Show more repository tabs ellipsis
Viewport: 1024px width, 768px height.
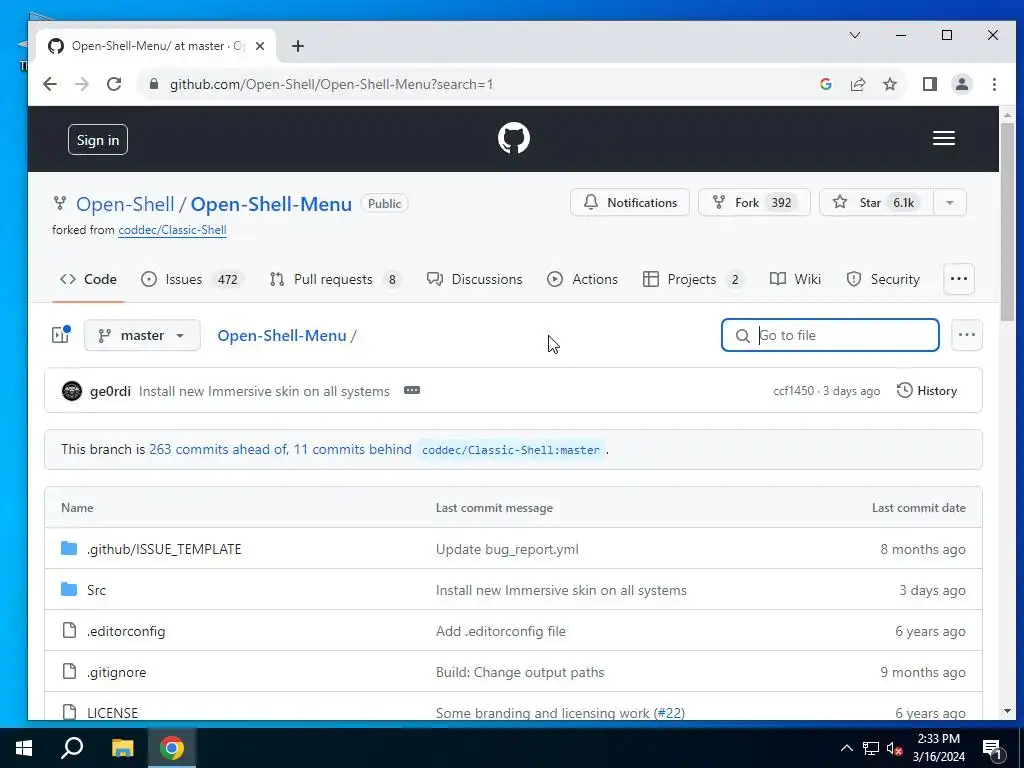[x=959, y=279]
